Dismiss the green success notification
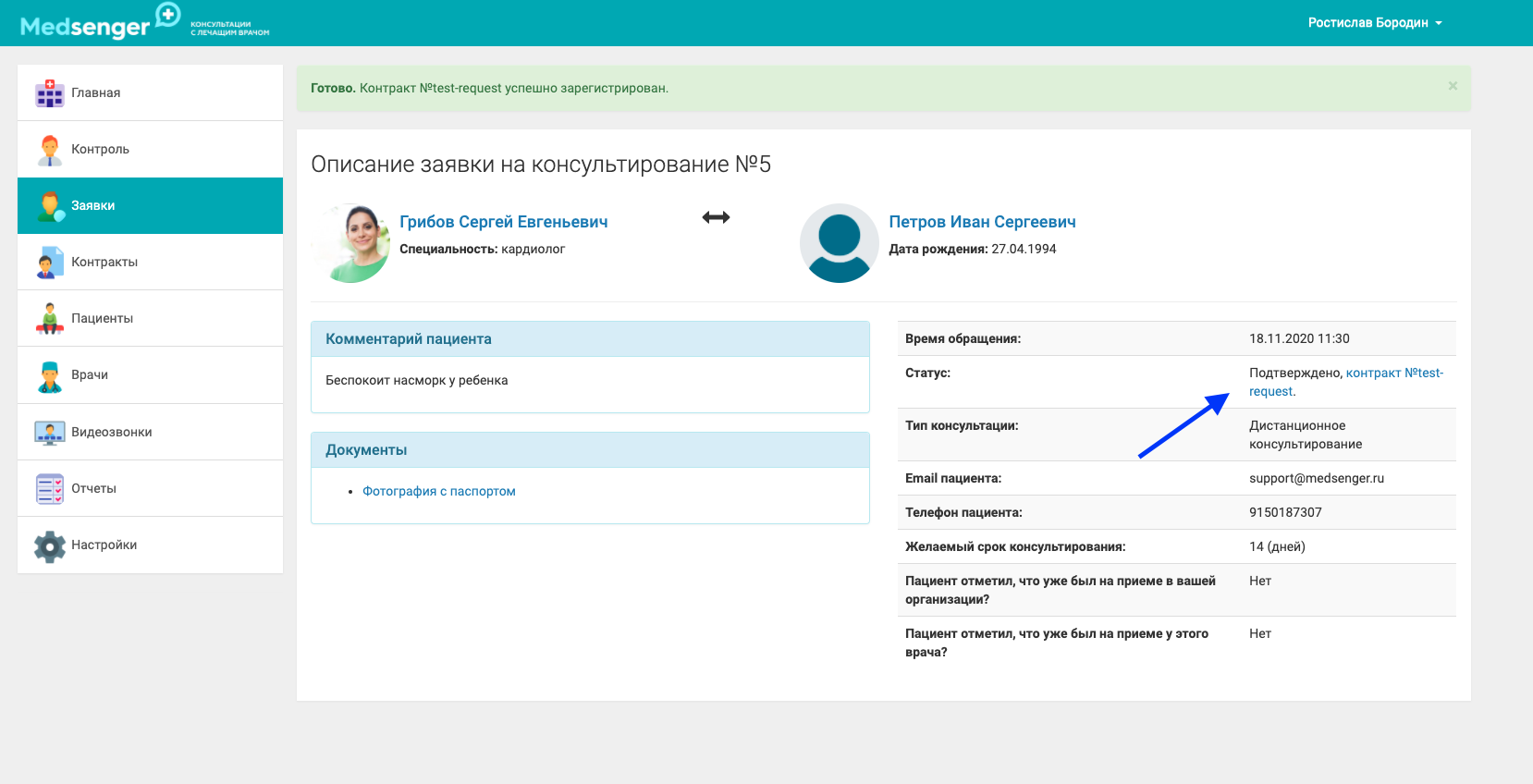Viewport: 1533px width, 784px height. click(1453, 86)
